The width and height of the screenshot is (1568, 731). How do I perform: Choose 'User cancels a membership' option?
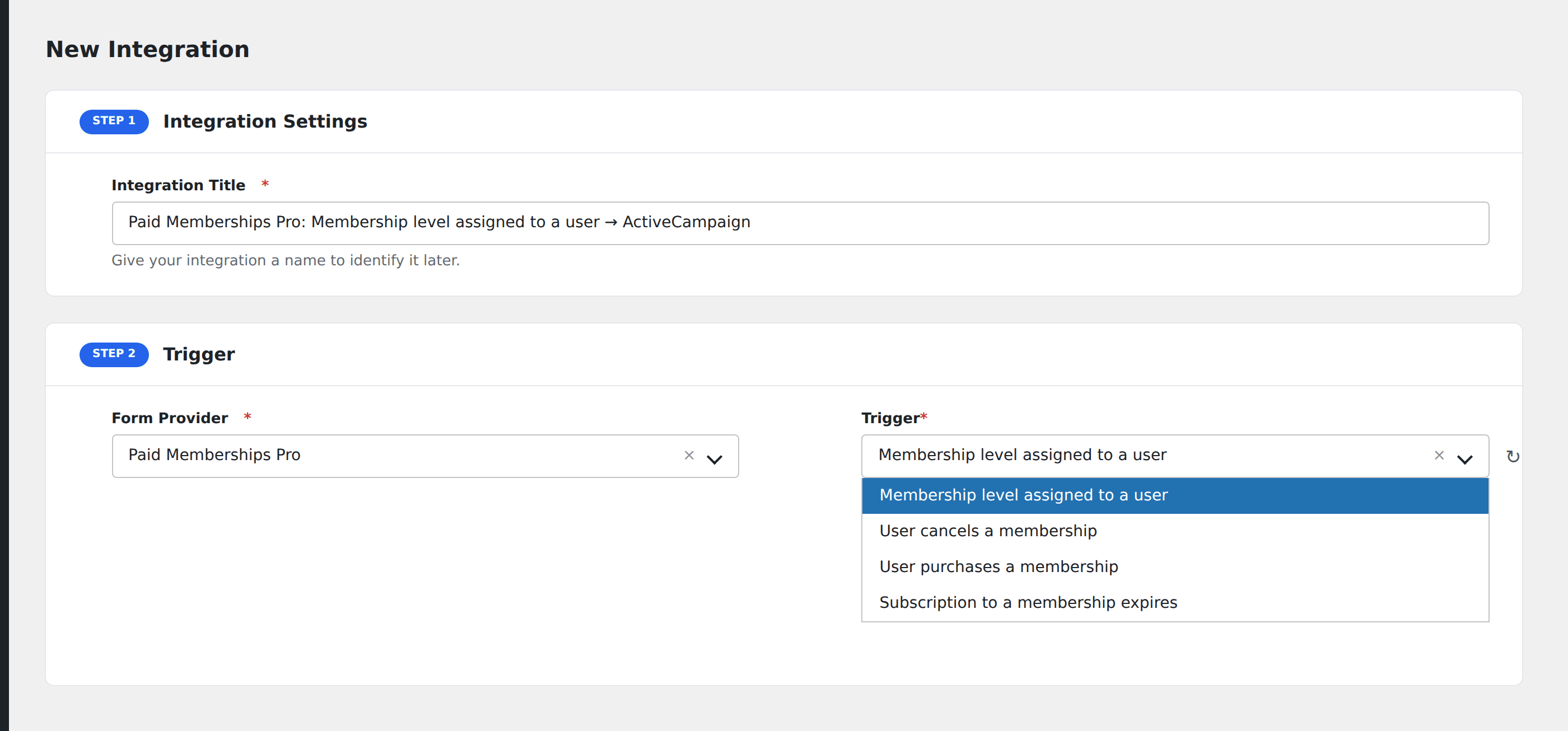(x=1175, y=531)
